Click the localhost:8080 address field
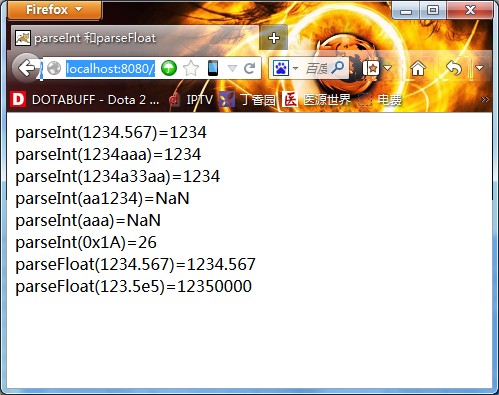499x395 pixels. click(x=110, y=69)
